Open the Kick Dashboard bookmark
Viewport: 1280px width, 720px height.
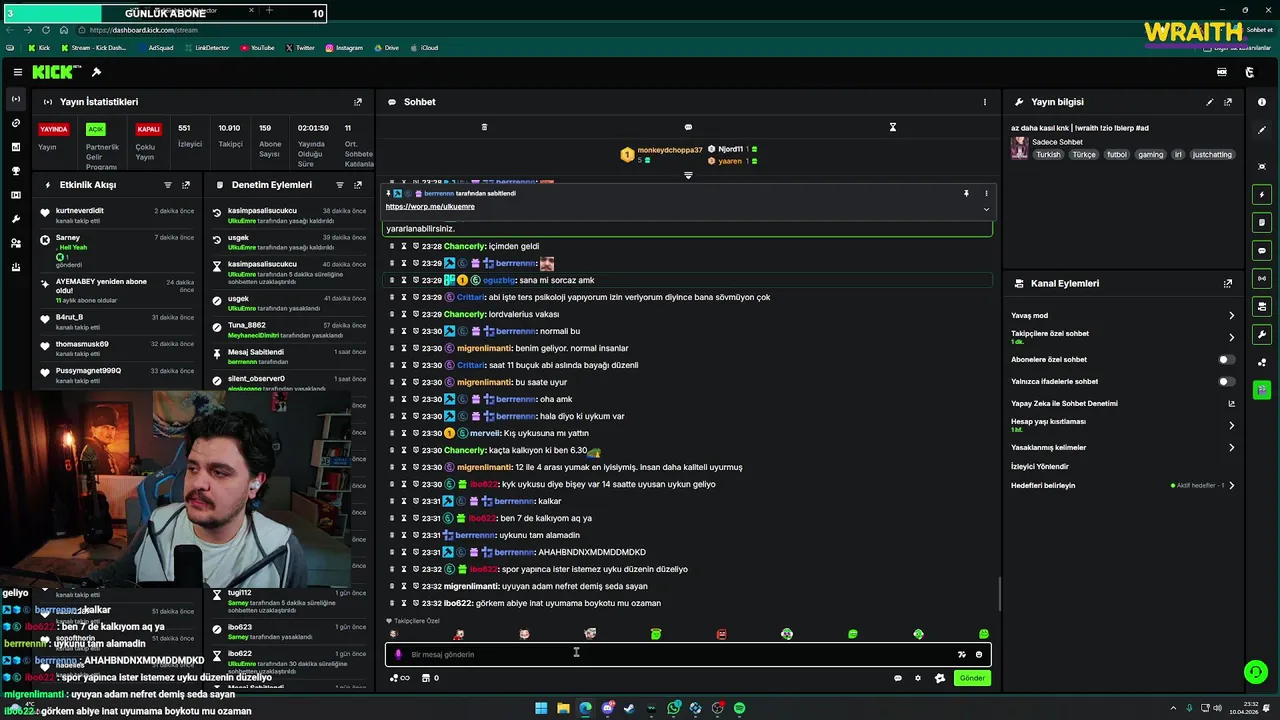(94, 48)
